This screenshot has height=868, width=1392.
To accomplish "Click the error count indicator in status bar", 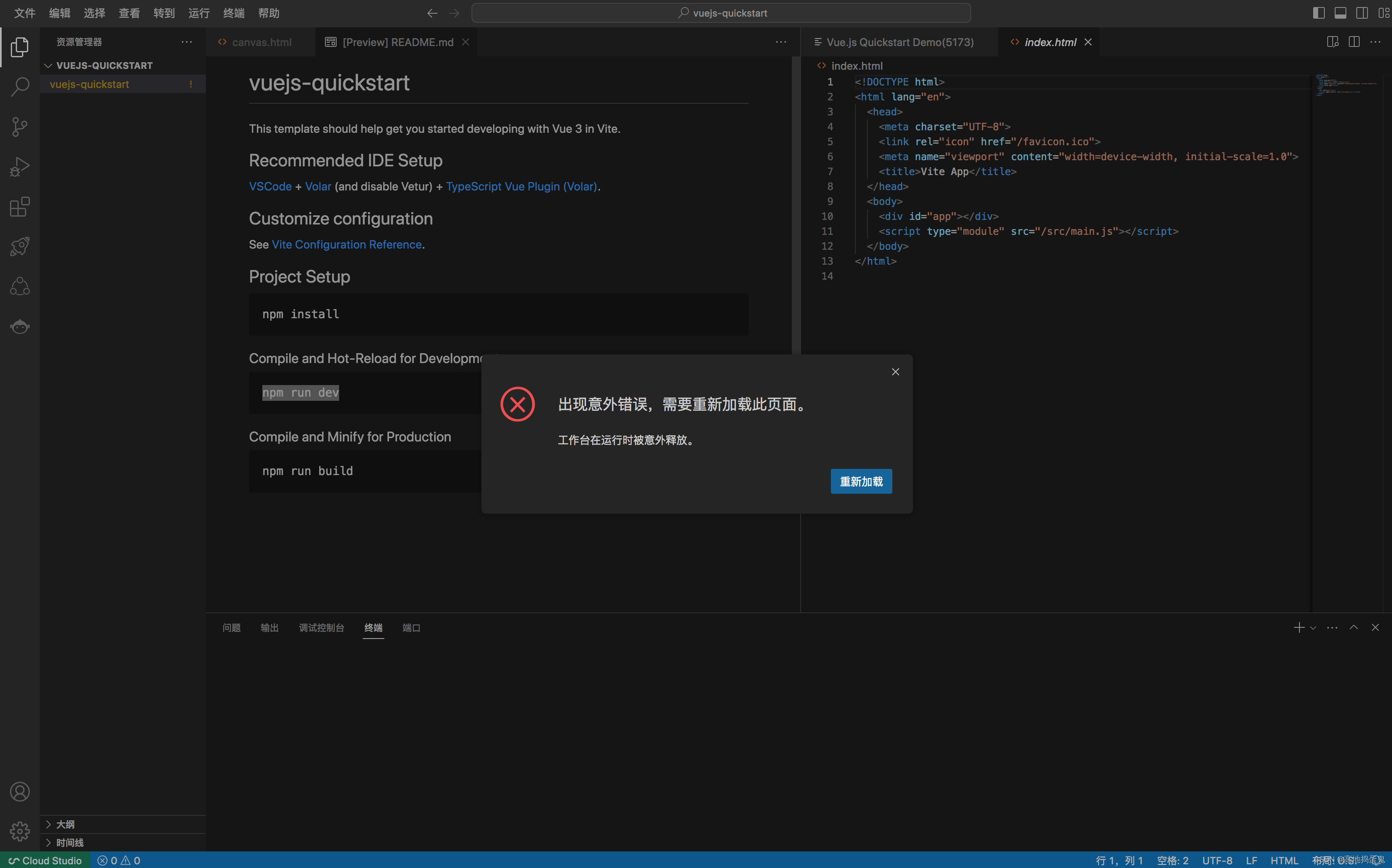I will click(107, 860).
